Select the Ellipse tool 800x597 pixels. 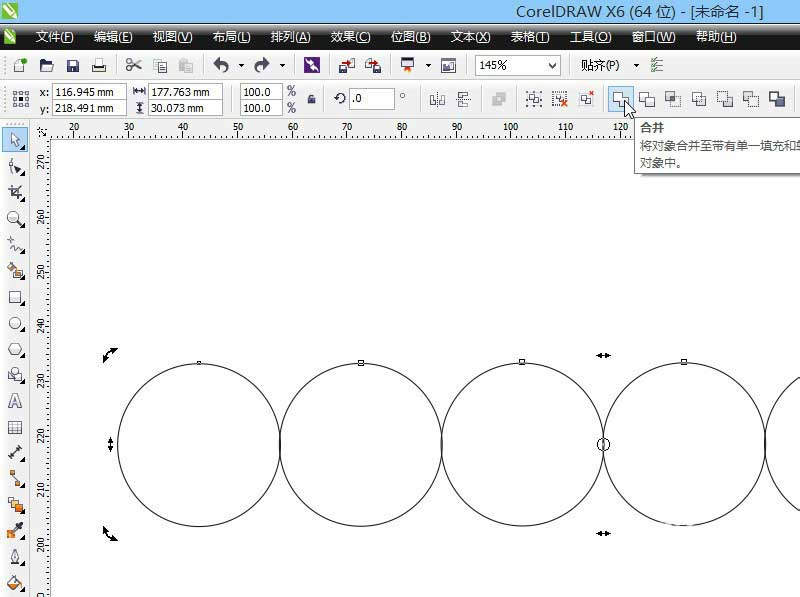click(x=15, y=324)
